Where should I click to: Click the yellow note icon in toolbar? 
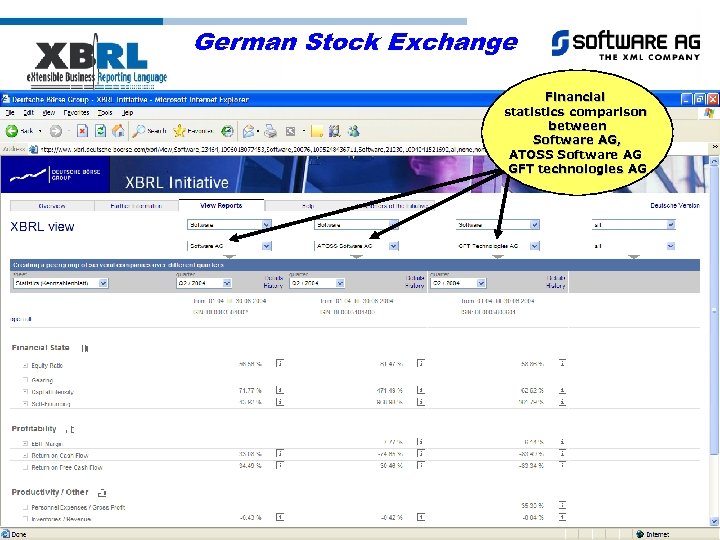tap(317, 131)
